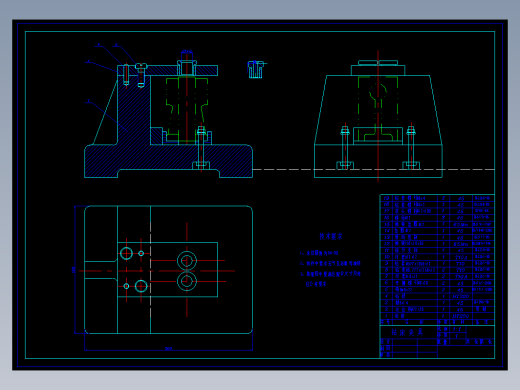This screenshot has width=520, height=390.
Task: Click the small detached bushing detail view
Action: pyautogui.click(x=256, y=70)
